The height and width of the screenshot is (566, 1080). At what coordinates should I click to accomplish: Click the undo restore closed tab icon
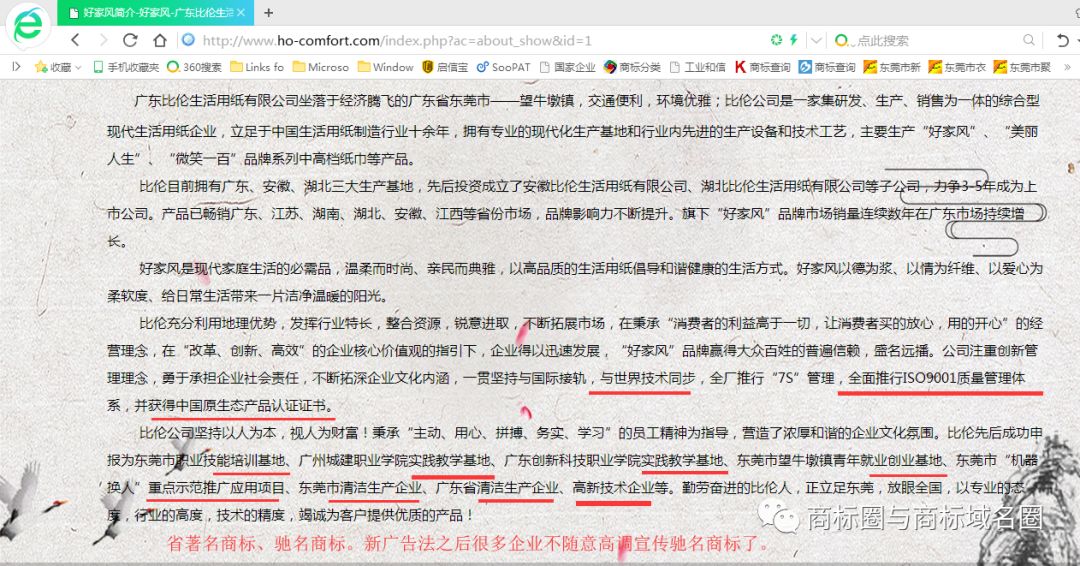(x=1063, y=40)
